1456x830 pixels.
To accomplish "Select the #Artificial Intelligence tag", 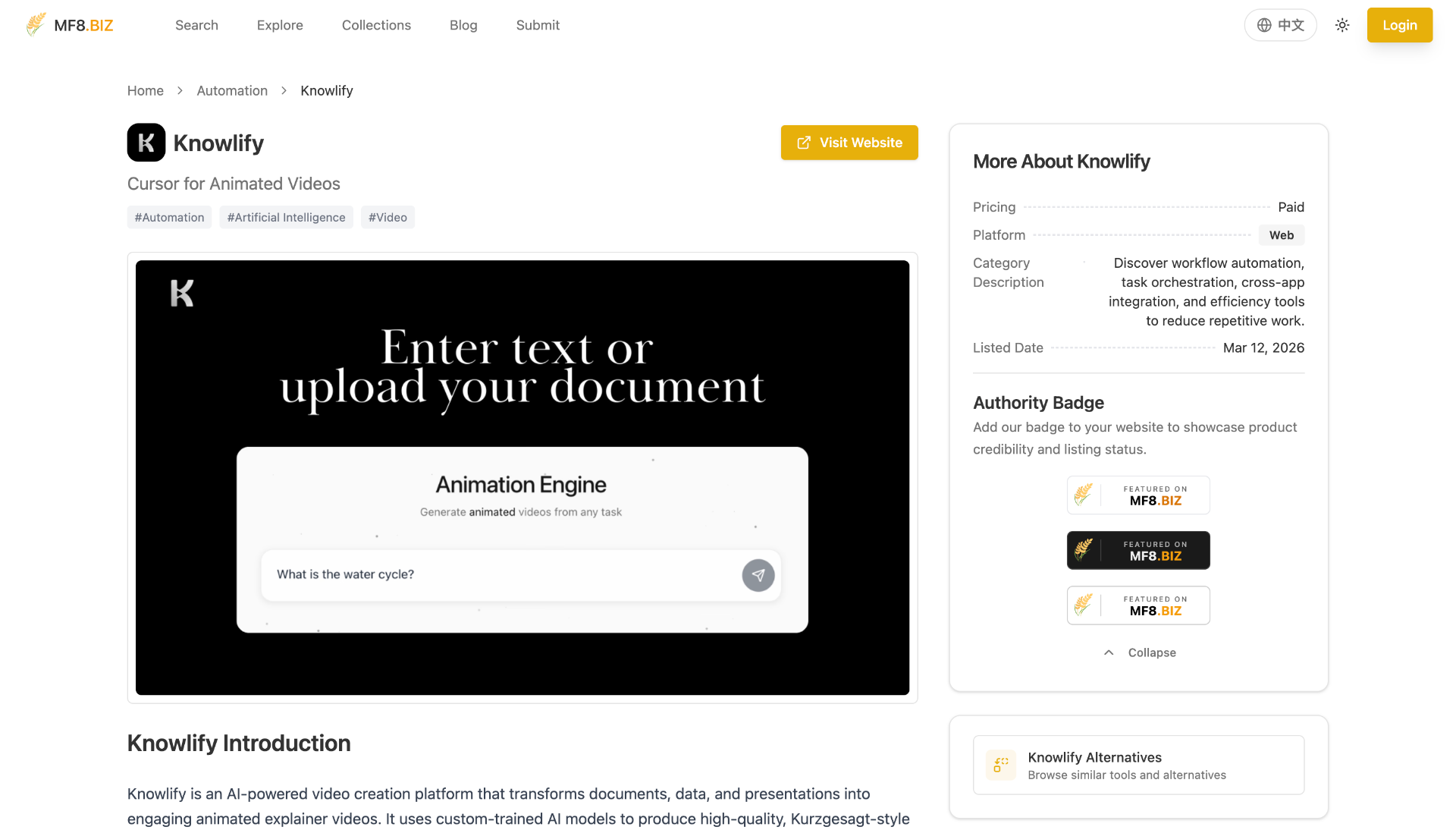I will [286, 217].
